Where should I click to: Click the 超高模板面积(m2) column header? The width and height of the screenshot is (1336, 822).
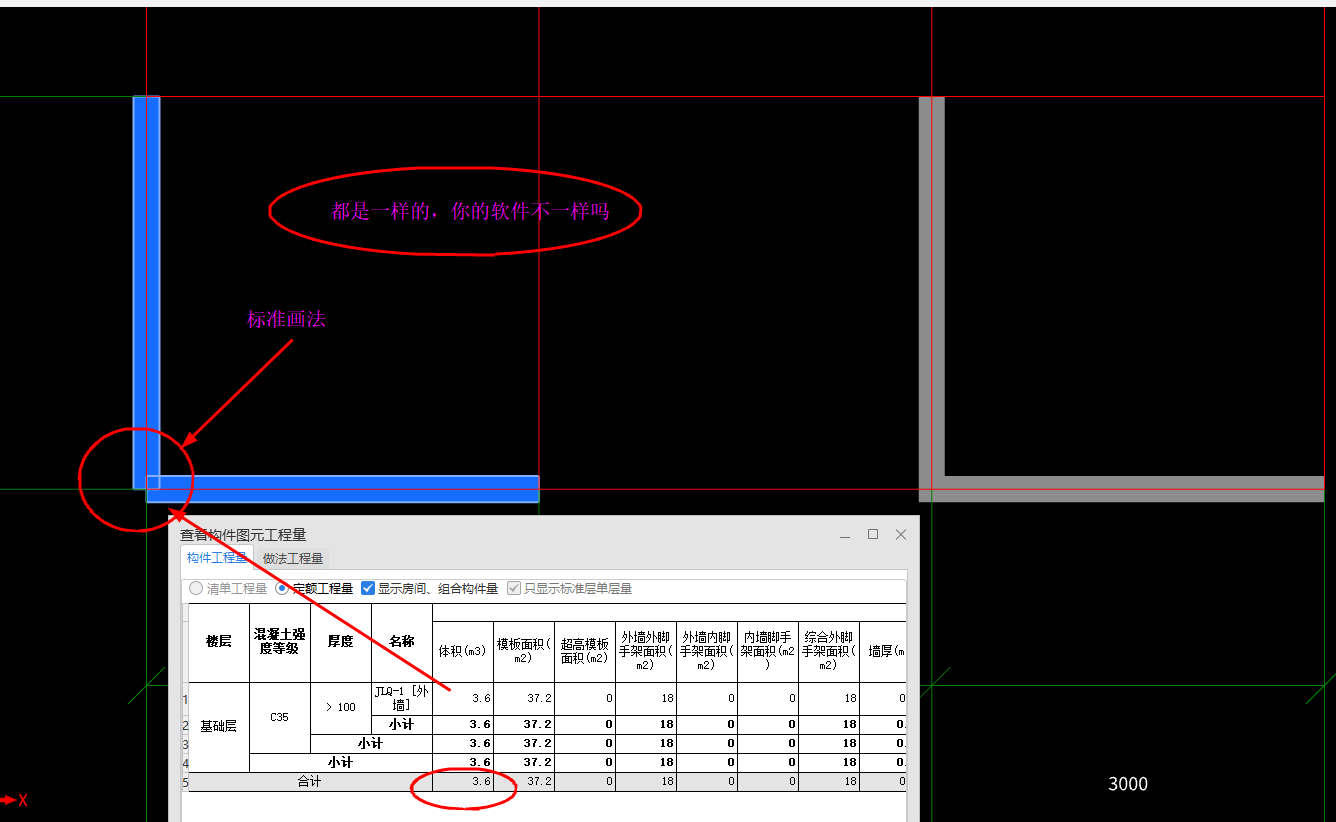585,651
